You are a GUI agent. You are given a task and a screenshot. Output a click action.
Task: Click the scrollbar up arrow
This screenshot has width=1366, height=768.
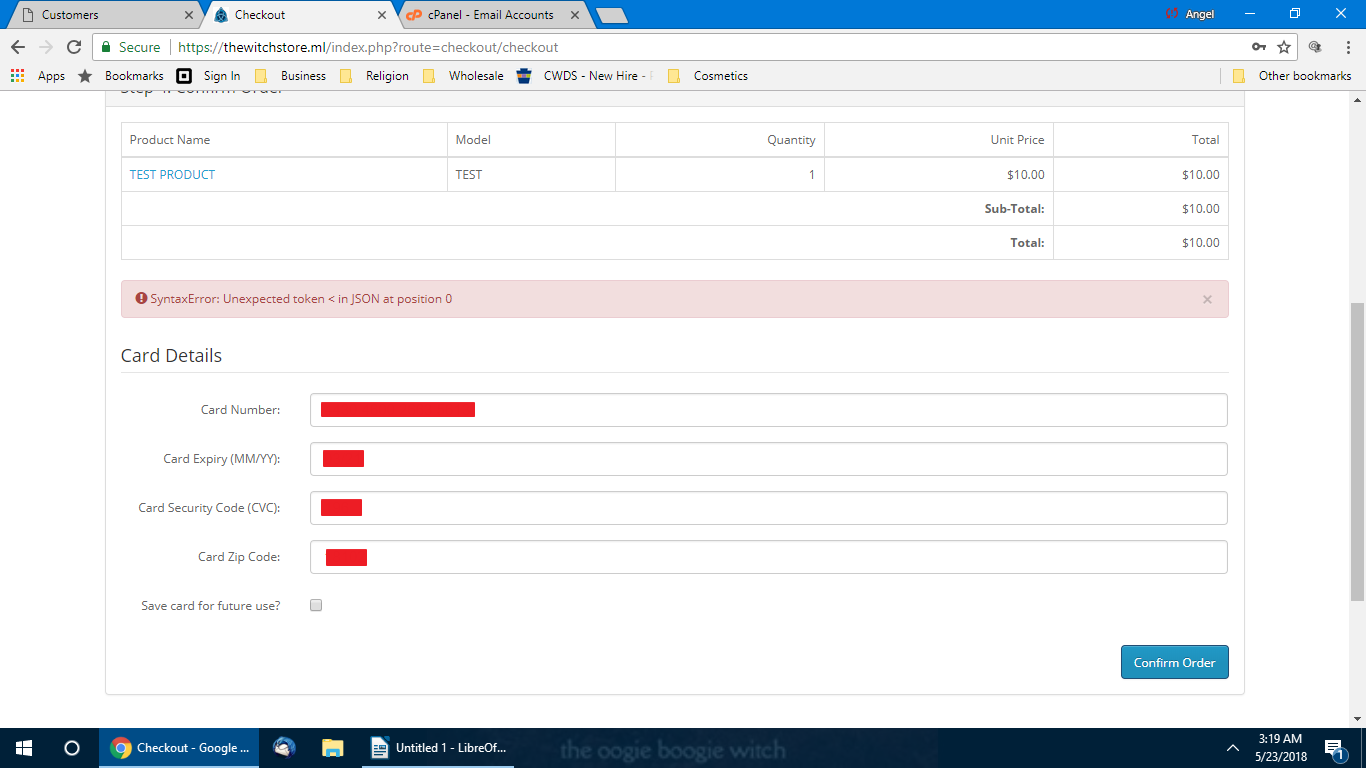1357,100
